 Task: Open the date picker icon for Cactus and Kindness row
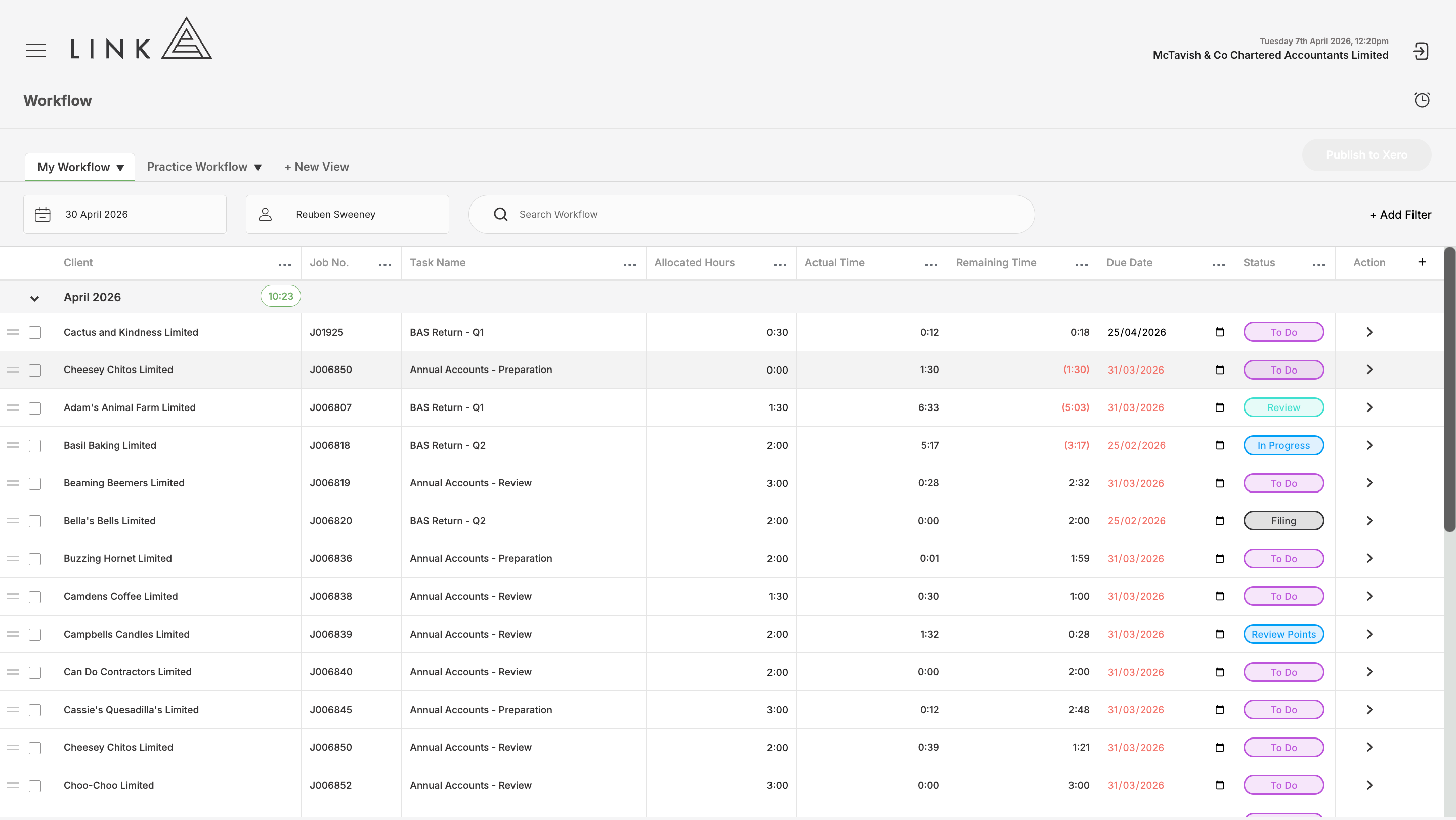pyautogui.click(x=1220, y=332)
